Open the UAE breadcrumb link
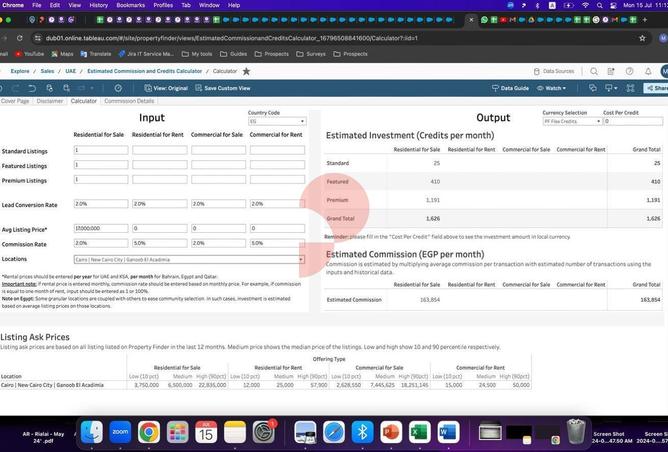Screen dimensions: 668x452 pyautogui.click(x=71, y=71)
